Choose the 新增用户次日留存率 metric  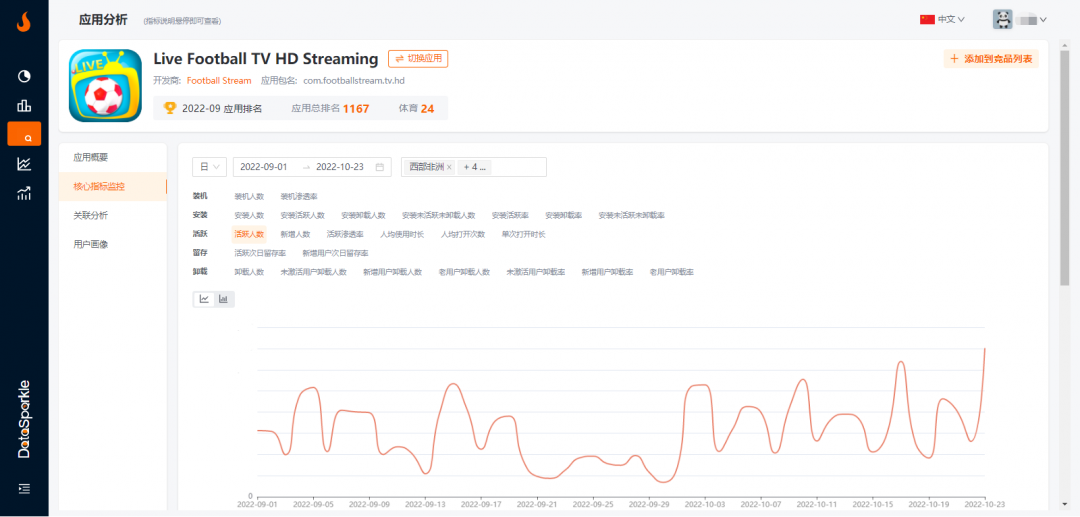click(335, 253)
